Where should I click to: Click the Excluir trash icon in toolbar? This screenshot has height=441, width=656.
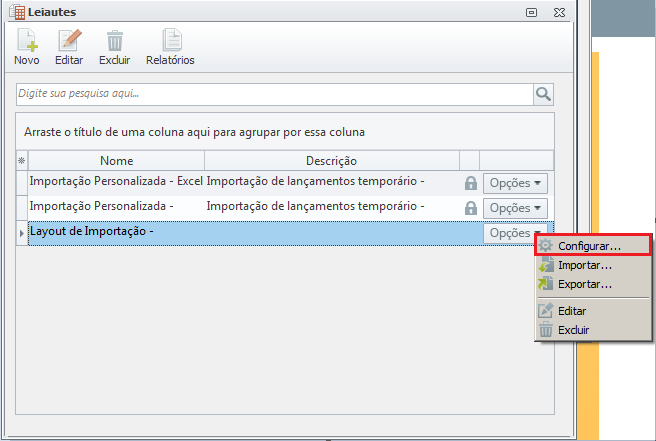click(x=115, y=41)
